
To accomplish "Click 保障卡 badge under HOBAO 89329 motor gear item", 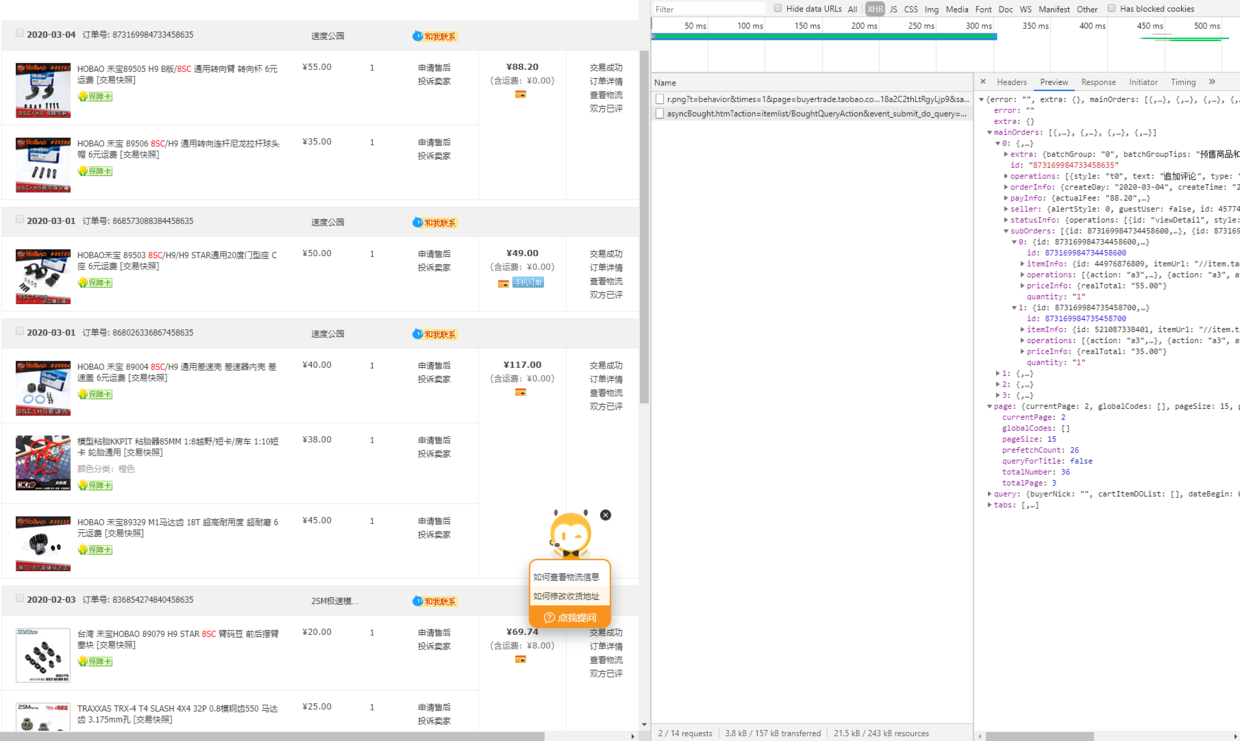I will (x=95, y=550).
